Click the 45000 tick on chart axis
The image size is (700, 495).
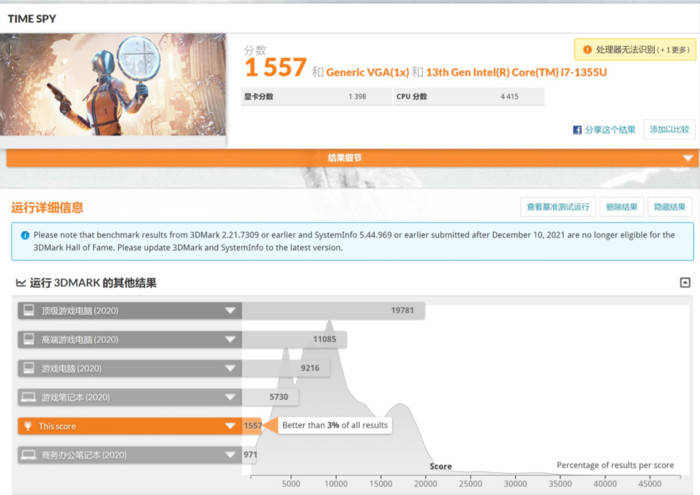650,484
